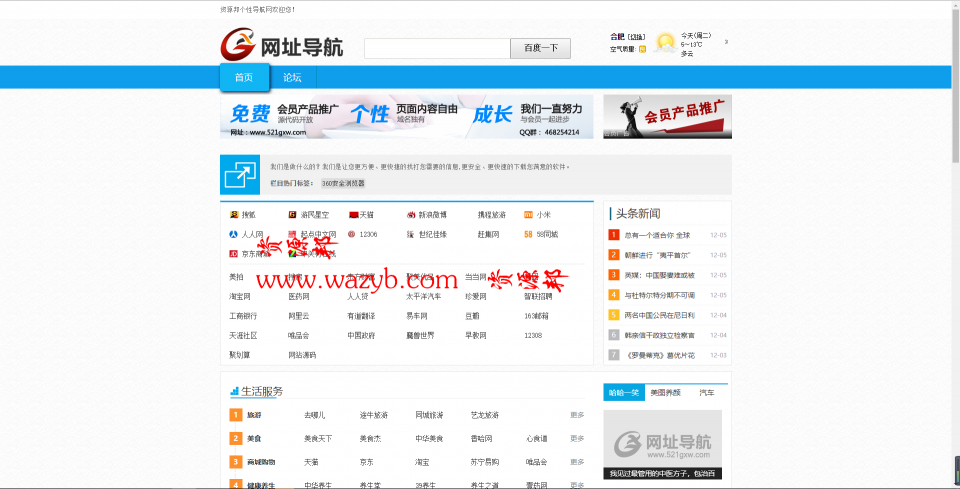Image resolution: width=960 pixels, height=489 pixels.
Task: Open the 赶集网 link
Action: [x=489, y=234]
